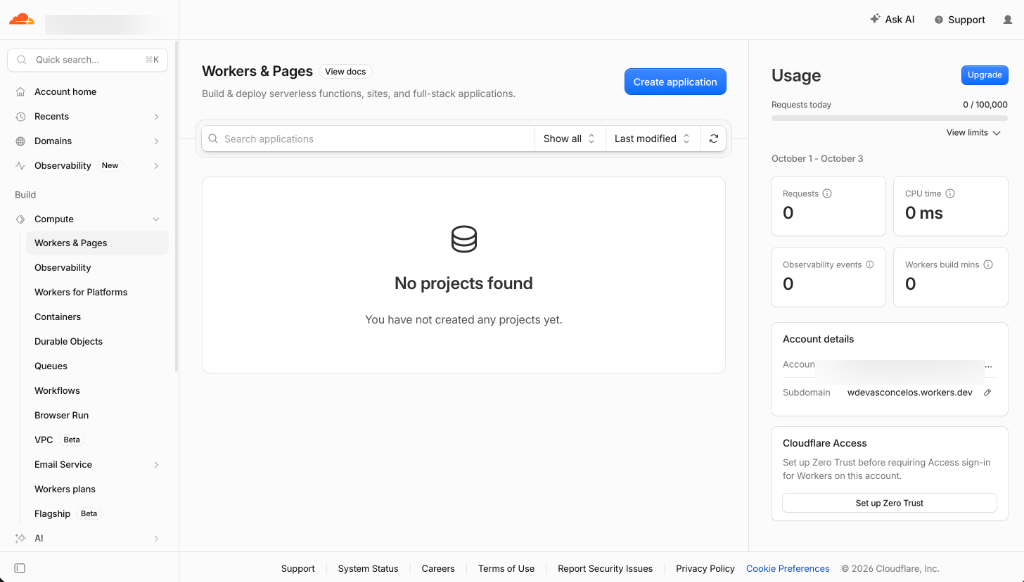The image size is (1024, 582).
Task: Expand the AI section
Action: (x=156, y=539)
